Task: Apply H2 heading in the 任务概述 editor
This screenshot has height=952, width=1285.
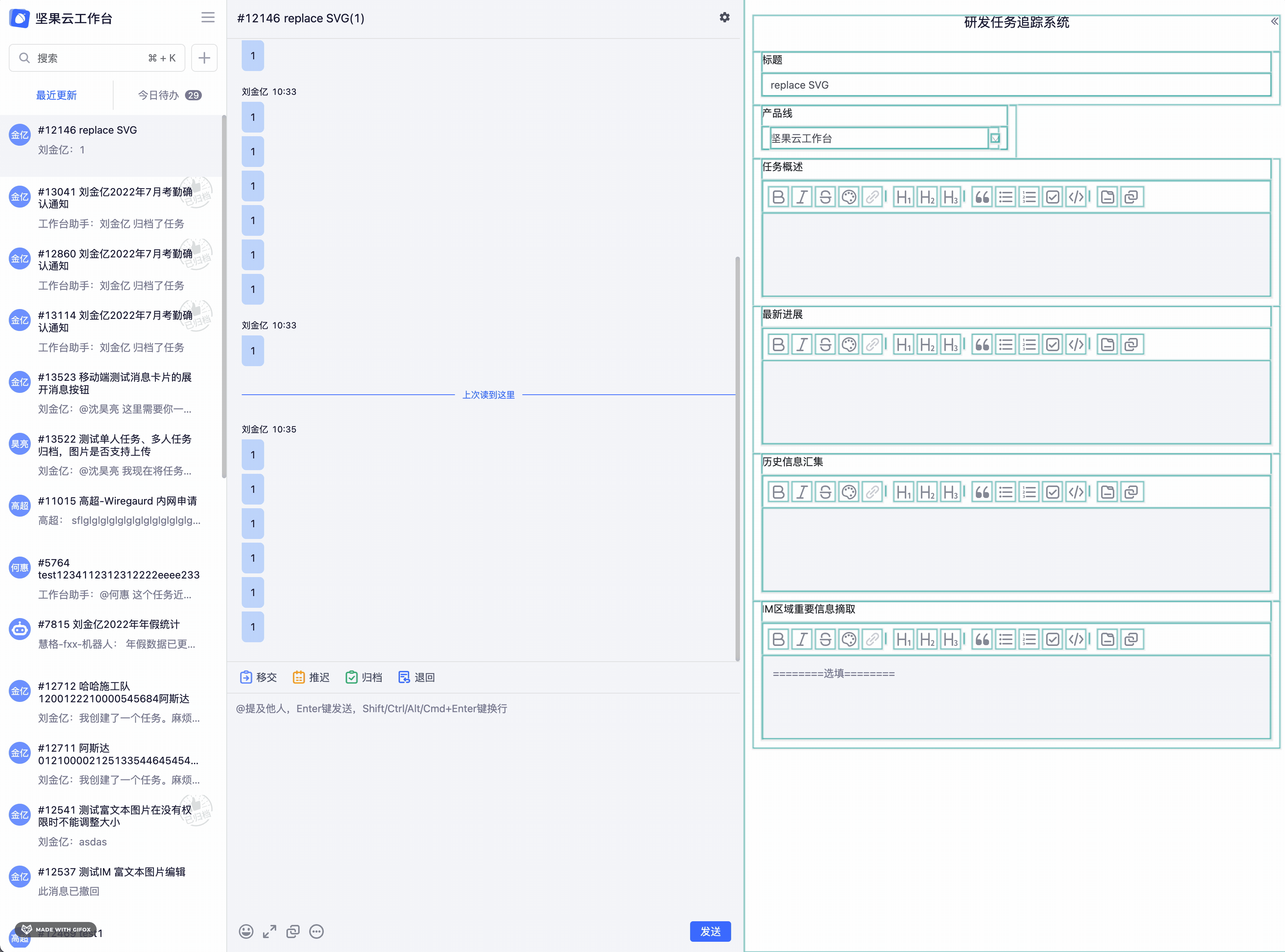Action: 927,197
